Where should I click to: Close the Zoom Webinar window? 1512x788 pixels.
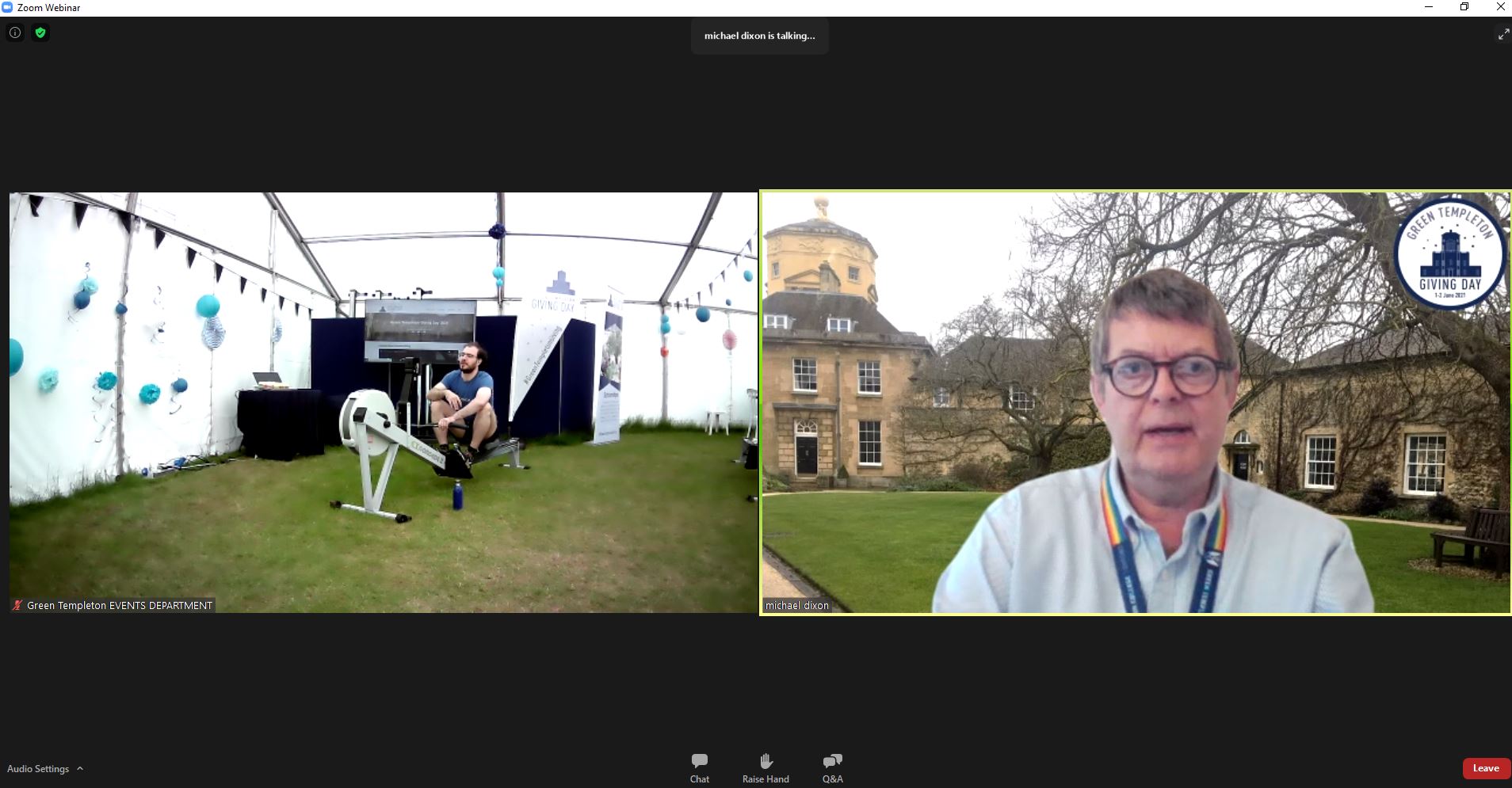(x=1500, y=7)
